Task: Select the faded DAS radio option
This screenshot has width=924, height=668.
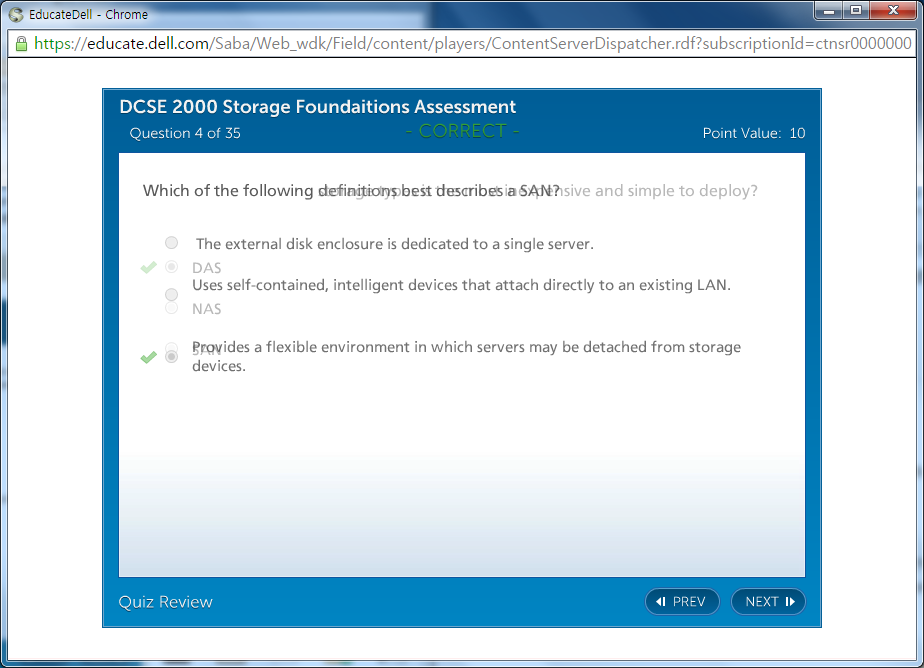Action: [x=172, y=267]
